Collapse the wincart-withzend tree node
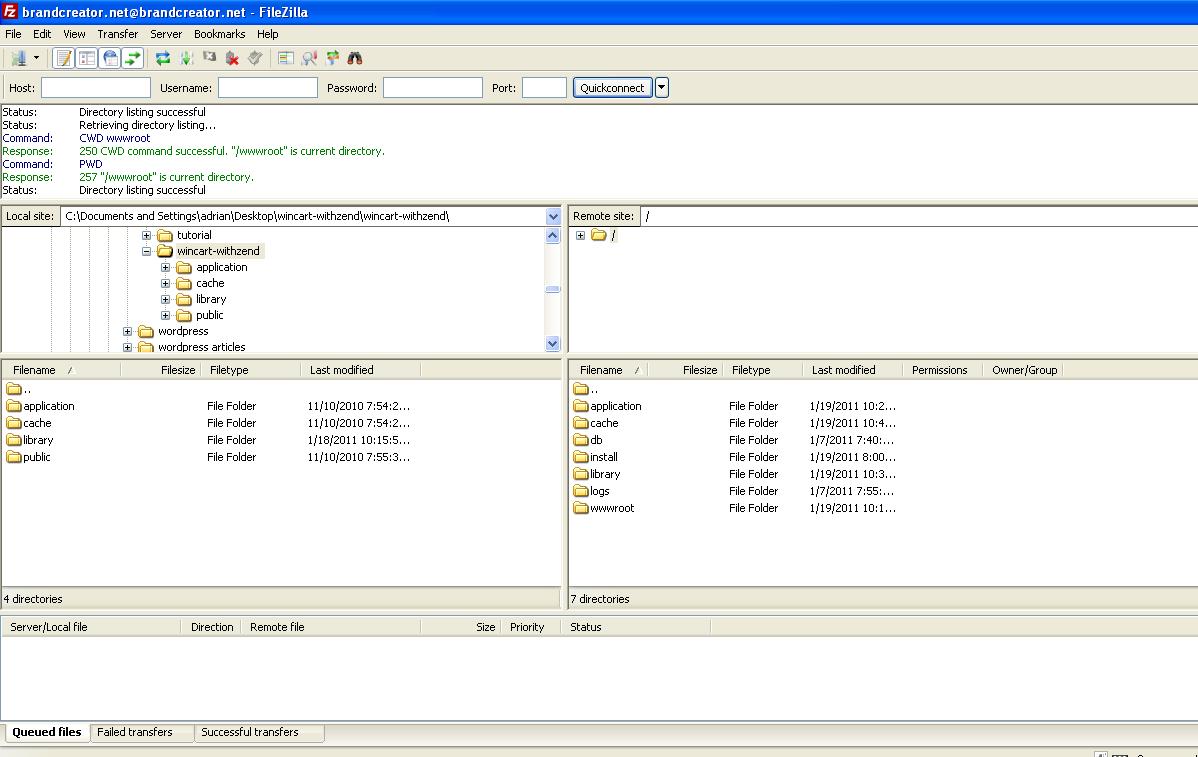This screenshot has height=757, width=1198. tap(147, 251)
